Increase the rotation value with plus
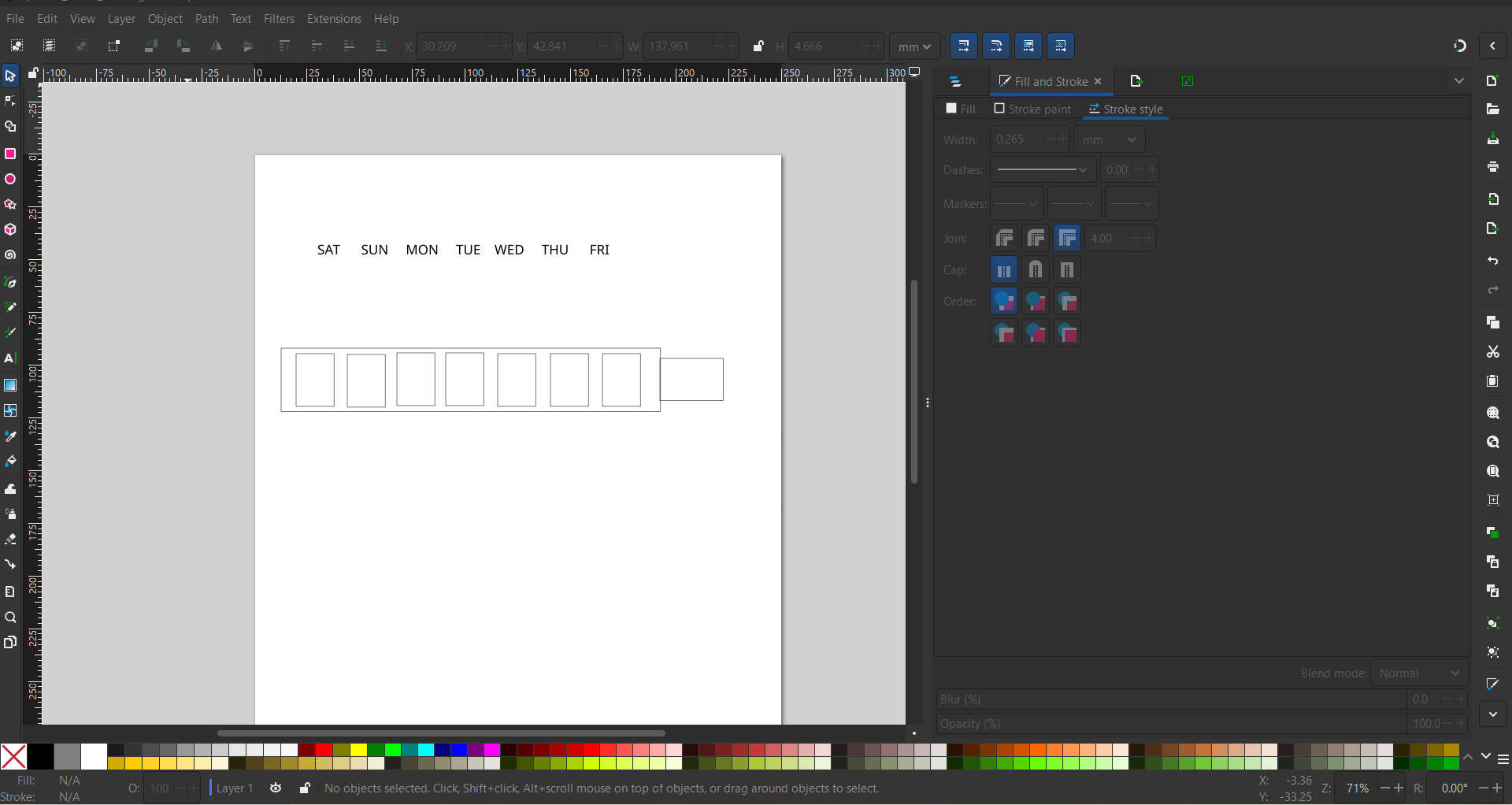Image resolution: width=1512 pixels, height=805 pixels. pyautogui.click(x=1497, y=788)
